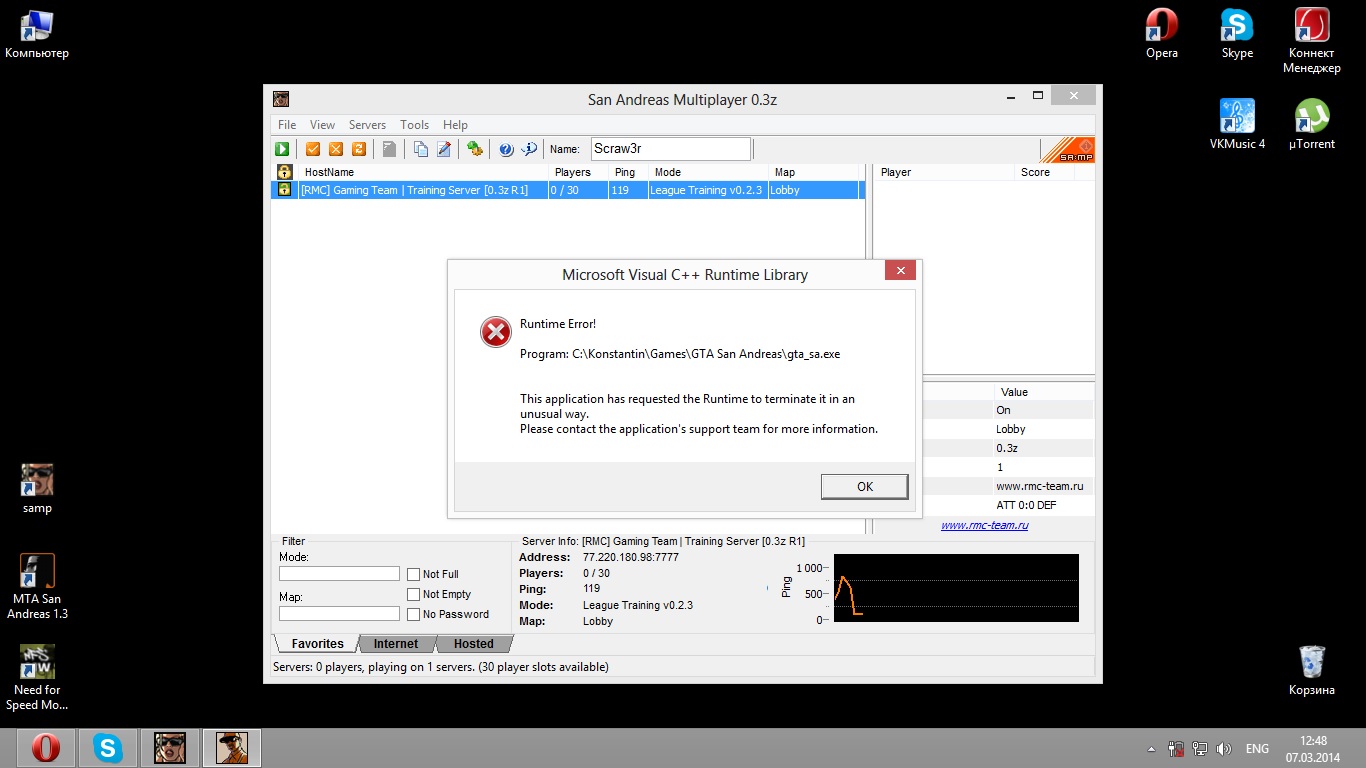
Task: Click the volume speaker tray icon
Action: (1224, 749)
